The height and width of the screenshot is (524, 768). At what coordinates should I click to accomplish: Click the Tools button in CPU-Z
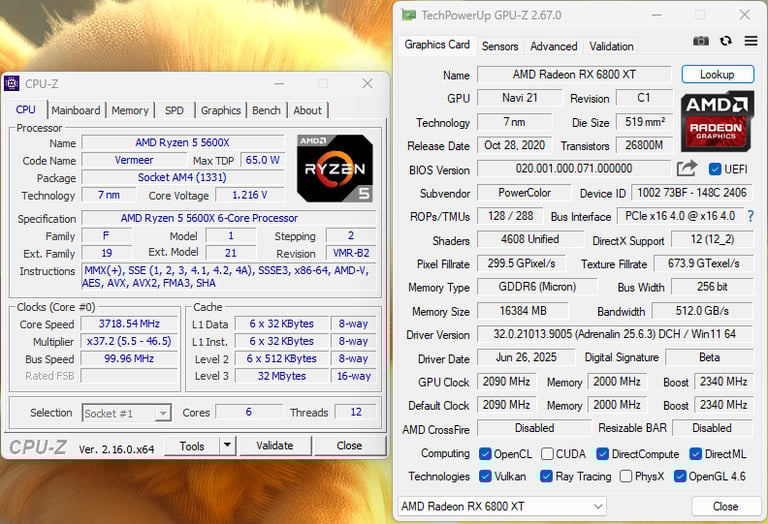[192, 446]
